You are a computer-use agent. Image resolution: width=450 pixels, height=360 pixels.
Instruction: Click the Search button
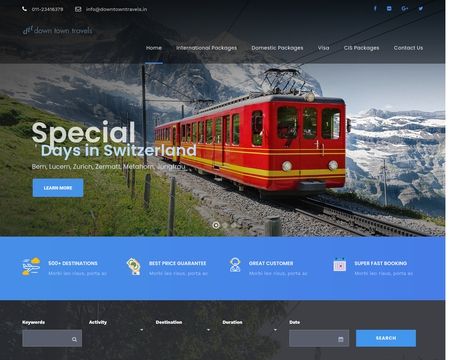click(x=386, y=338)
